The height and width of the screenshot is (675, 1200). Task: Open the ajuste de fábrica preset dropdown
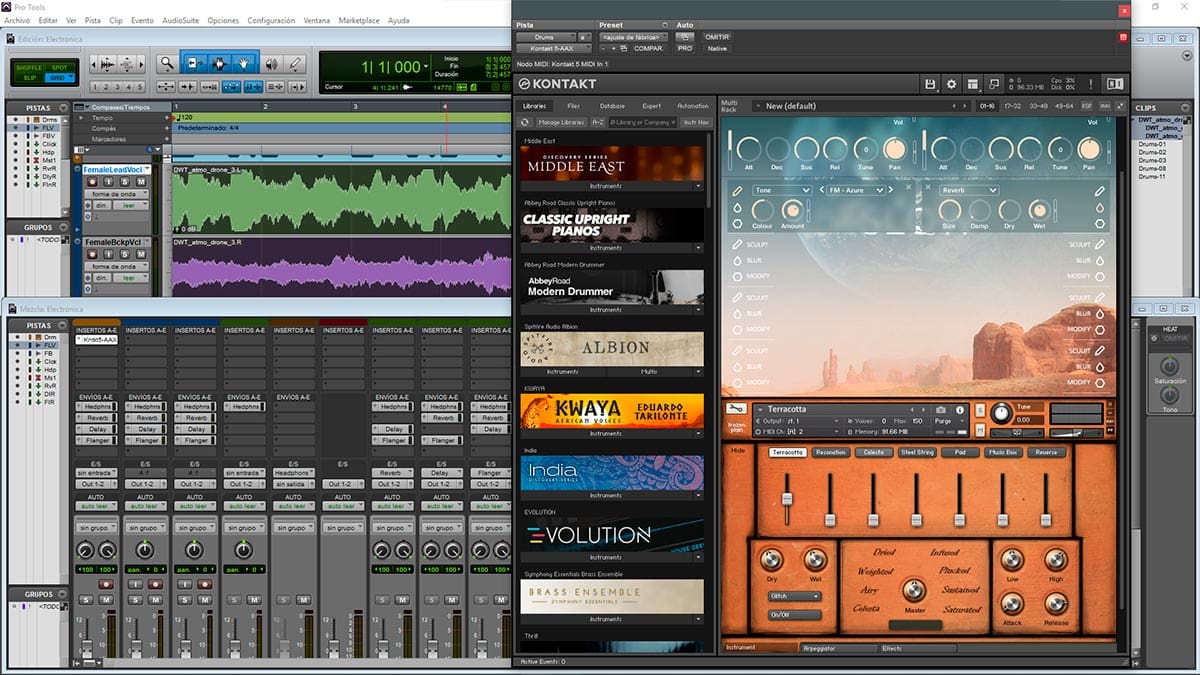(633, 37)
